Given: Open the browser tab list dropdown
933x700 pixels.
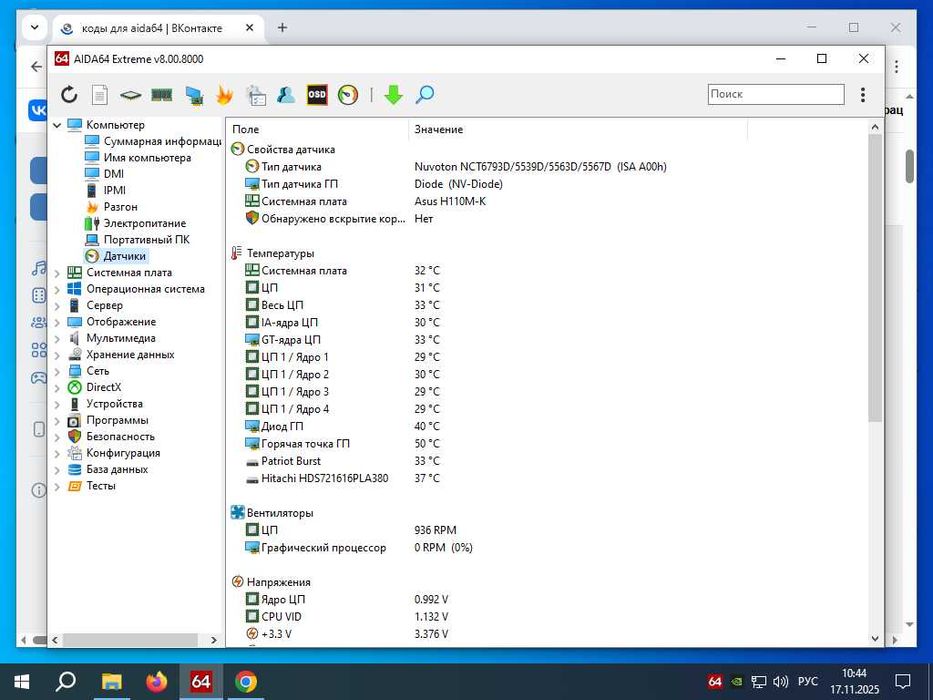Looking at the screenshot, I should 35,27.
